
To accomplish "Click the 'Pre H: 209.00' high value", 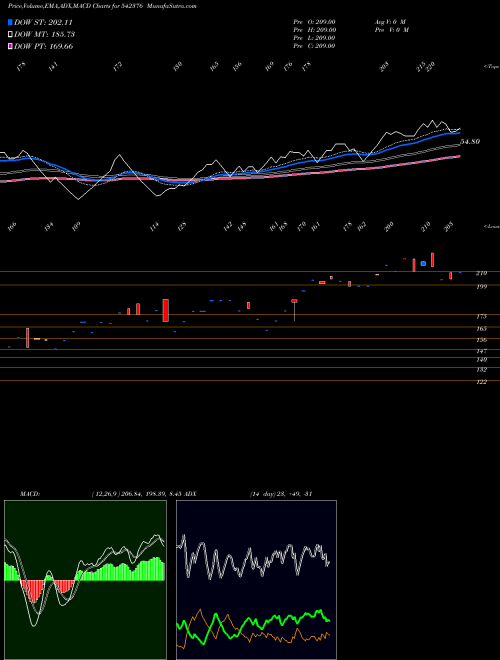I will 314,30.
